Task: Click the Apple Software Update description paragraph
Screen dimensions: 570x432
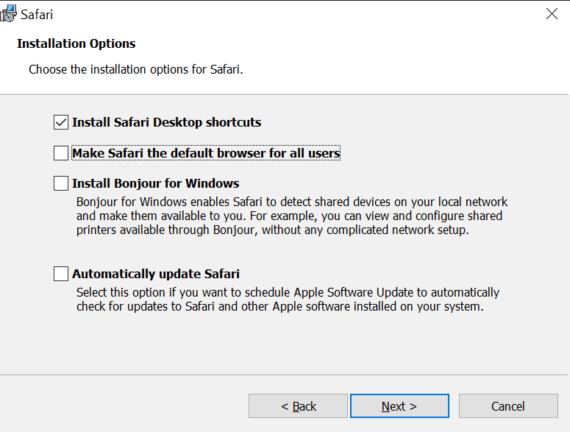Action: click(288, 299)
